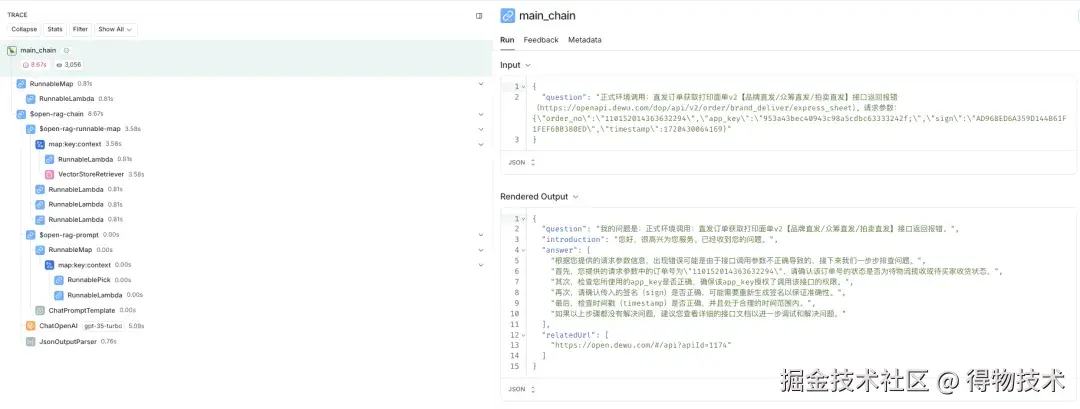The width and height of the screenshot is (1080, 409).
Task: Open the Stats button
Action: click(55, 30)
